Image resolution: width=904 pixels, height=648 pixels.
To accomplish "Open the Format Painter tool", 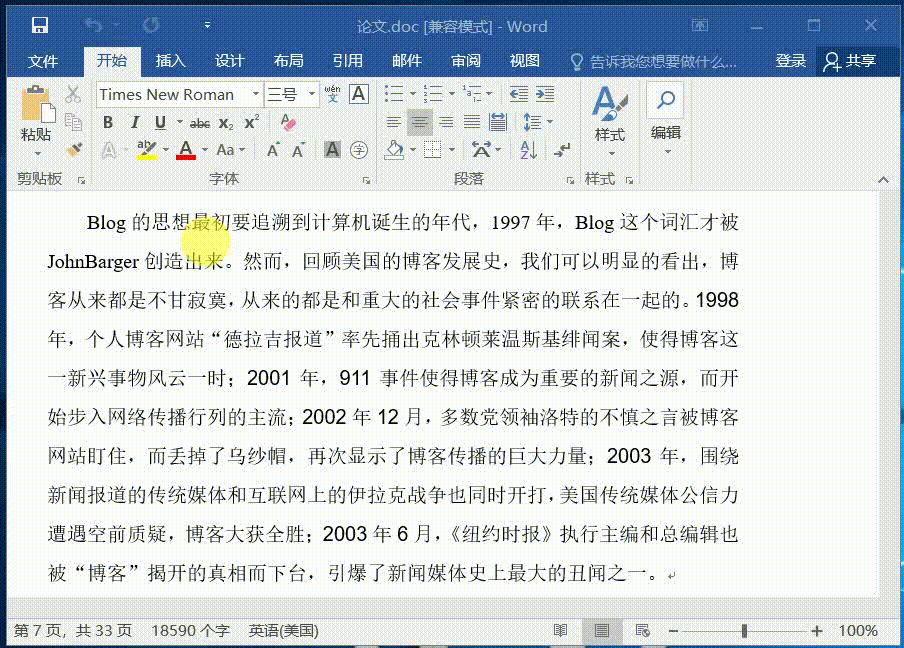I will pyautogui.click(x=75, y=148).
